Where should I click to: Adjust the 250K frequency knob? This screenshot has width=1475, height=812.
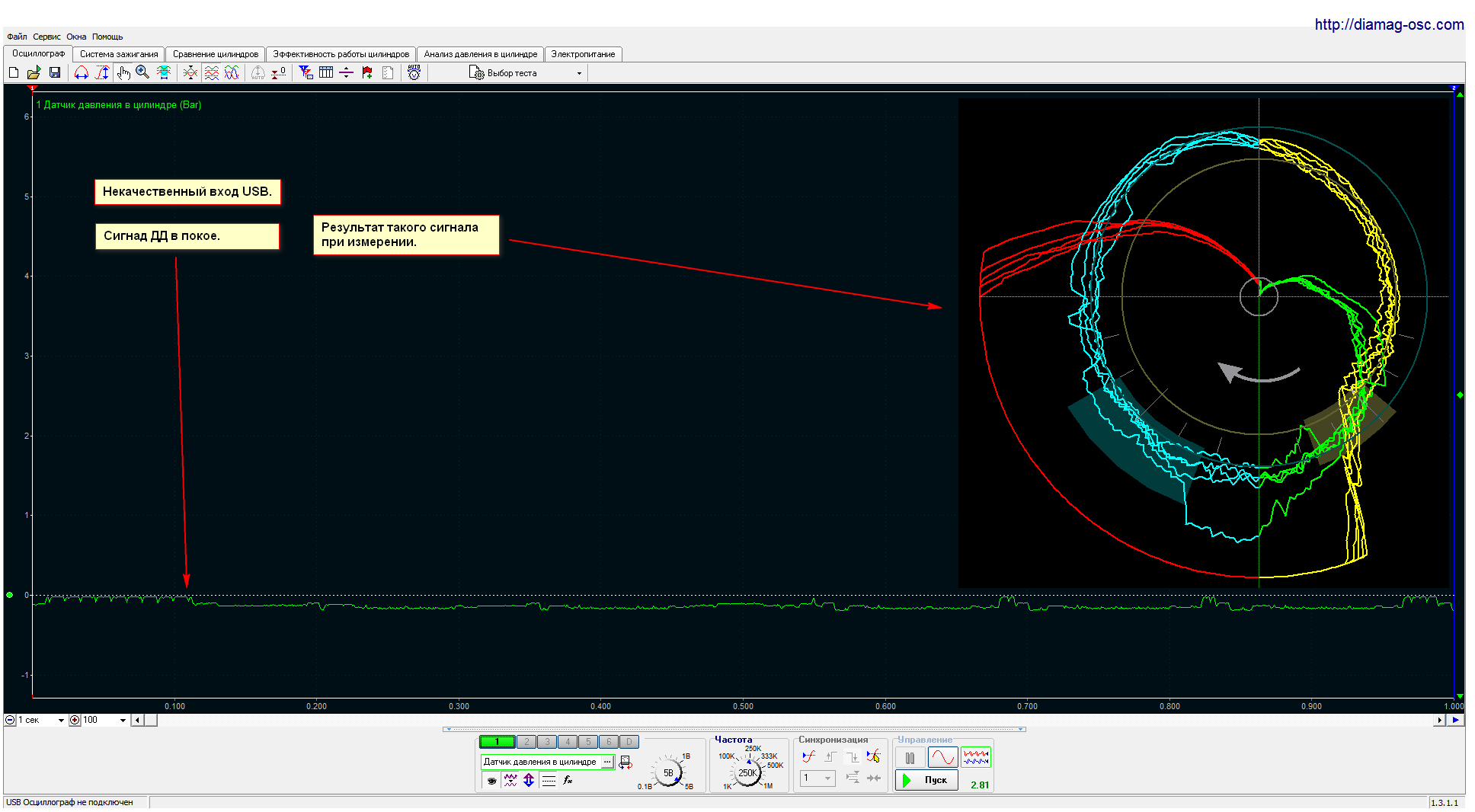coord(748,772)
